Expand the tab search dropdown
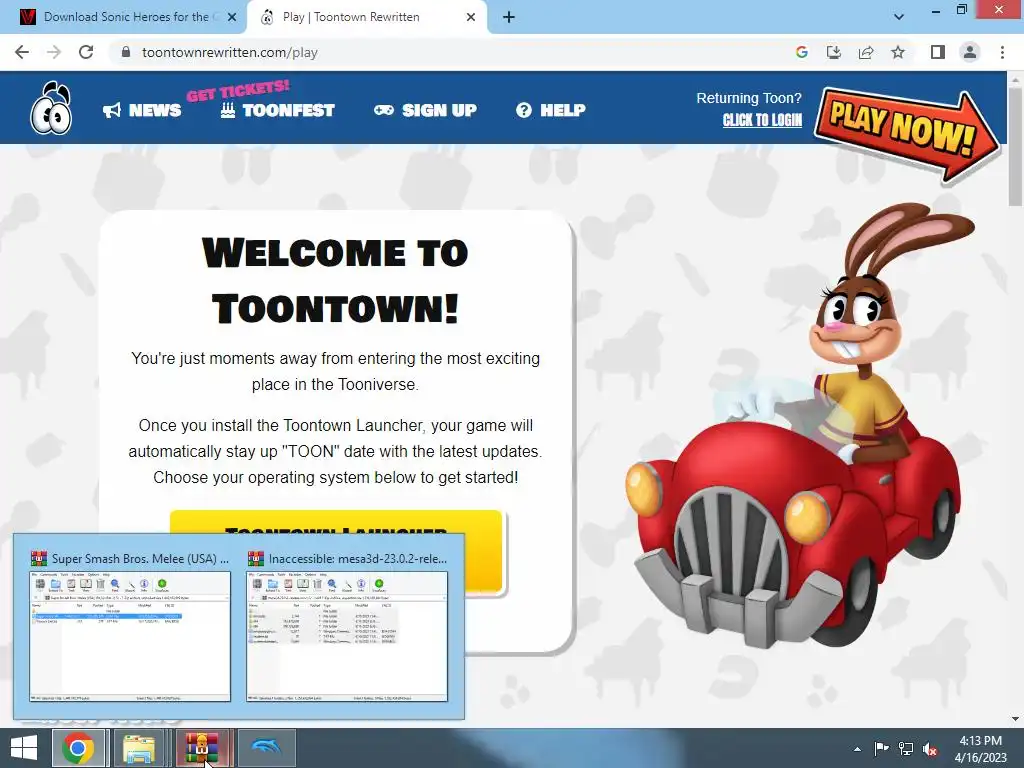This screenshot has width=1024, height=768. click(899, 17)
